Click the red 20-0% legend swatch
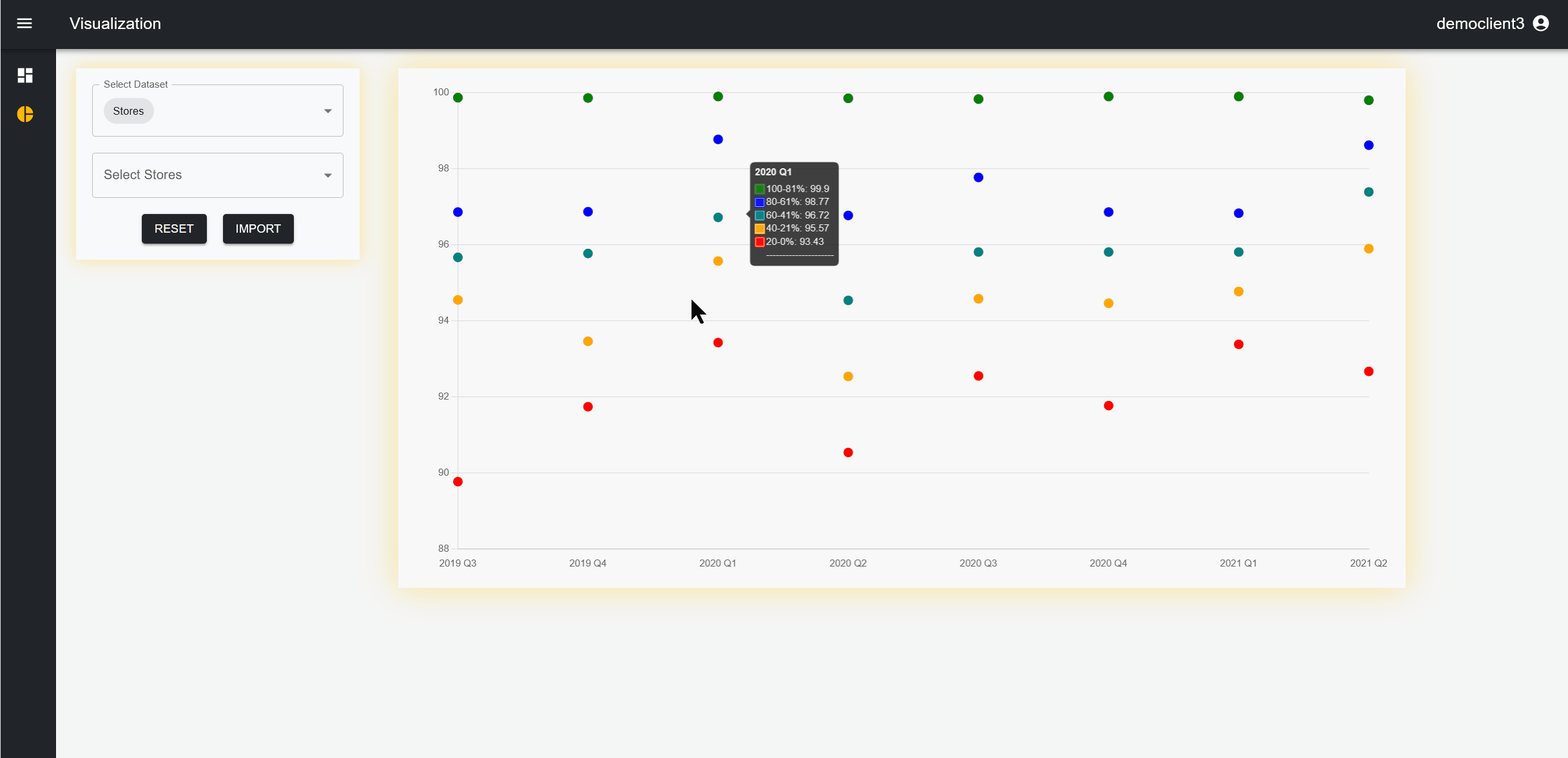Screen dimensions: 1568x758 [x=760, y=242]
